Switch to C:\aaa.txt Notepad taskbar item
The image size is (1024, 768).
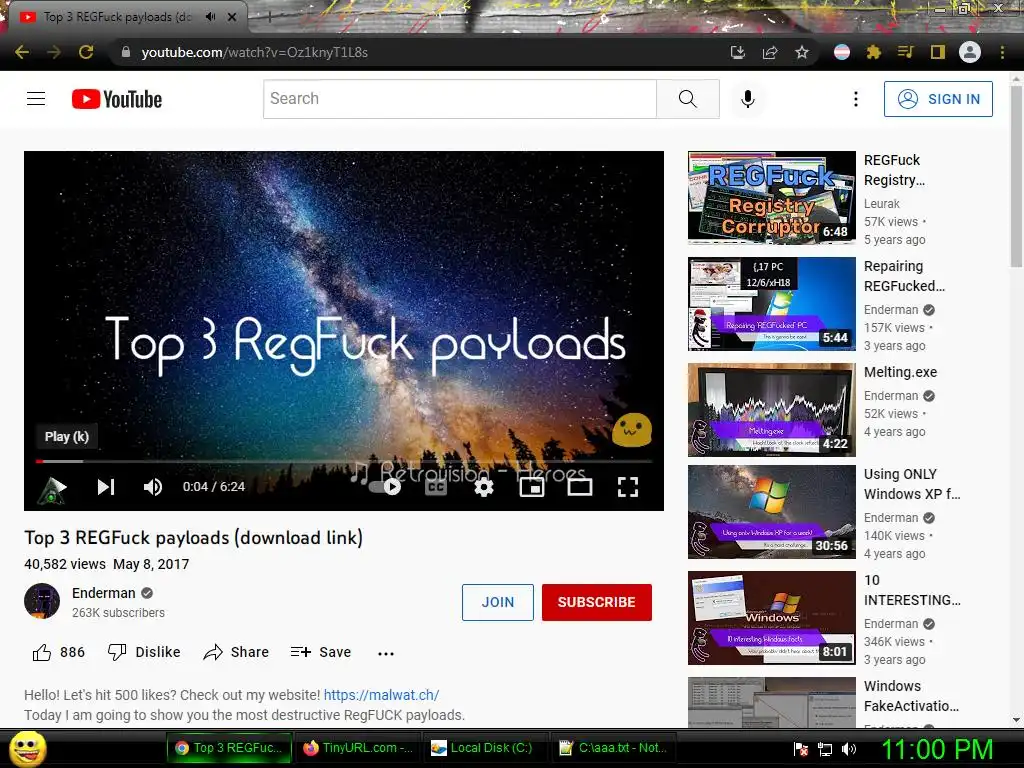[x=614, y=748]
